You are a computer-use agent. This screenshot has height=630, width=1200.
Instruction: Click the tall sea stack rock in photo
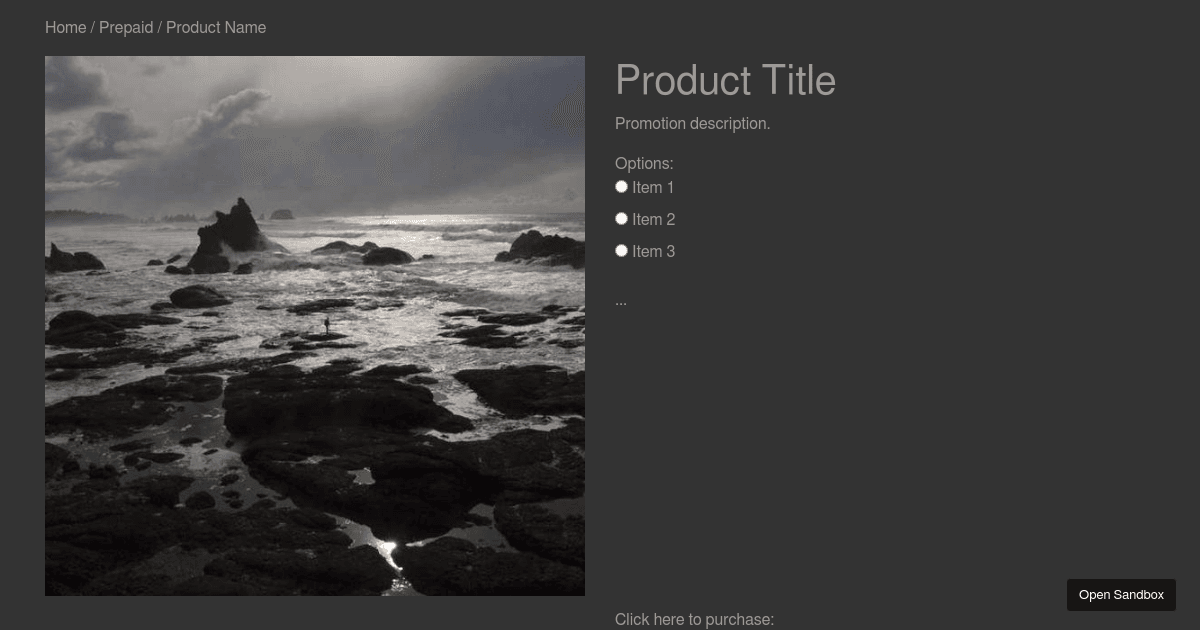[x=232, y=232]
